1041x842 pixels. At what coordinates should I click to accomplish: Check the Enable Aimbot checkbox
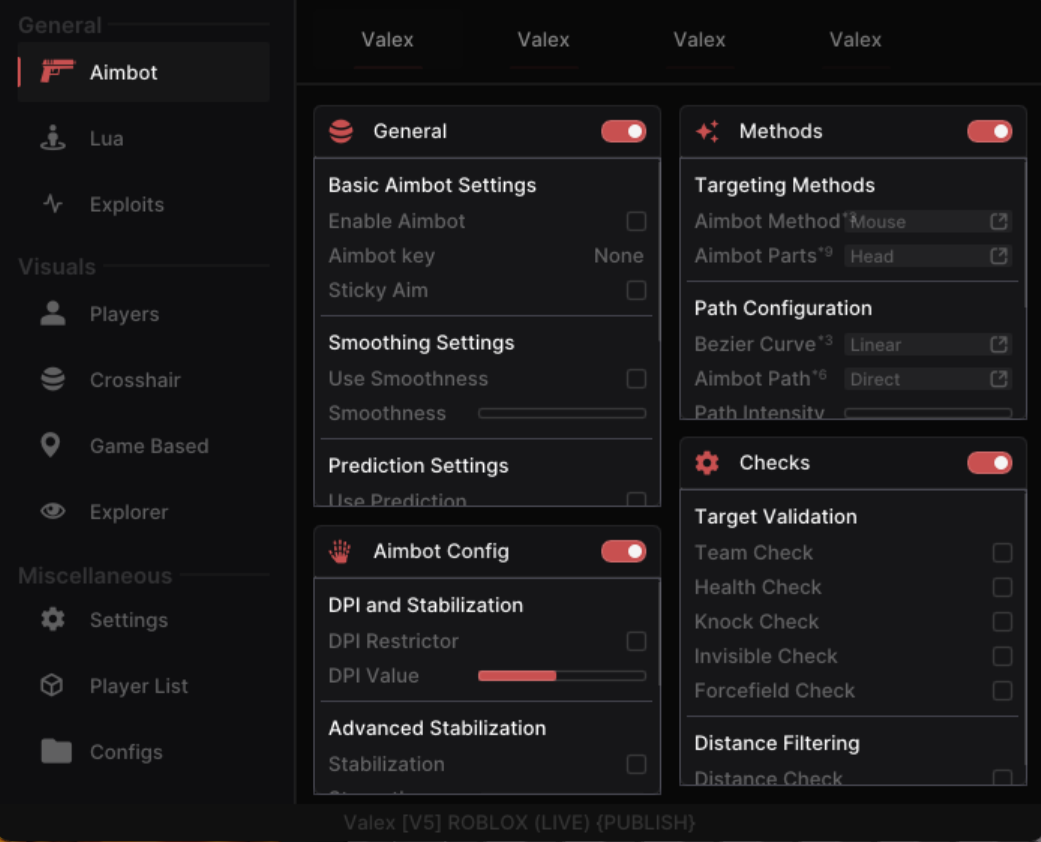(636, 221)
